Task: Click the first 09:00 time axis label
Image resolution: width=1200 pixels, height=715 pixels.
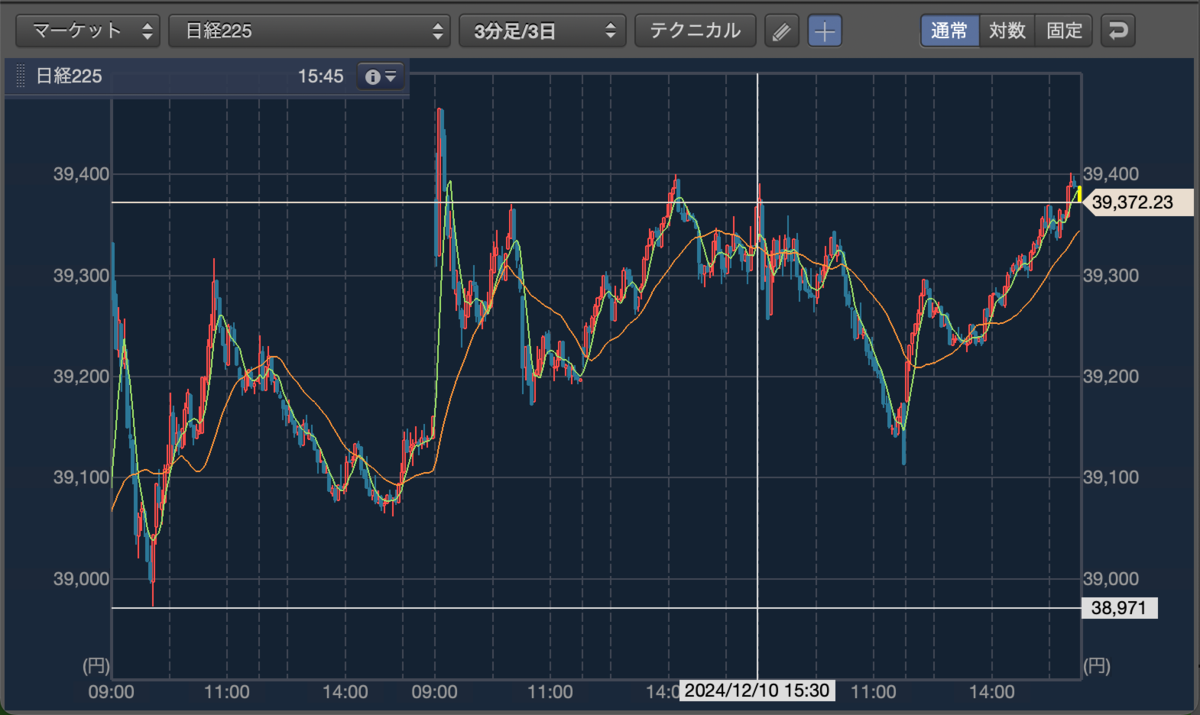Action: pyautogui.click(x=112, y=691)
